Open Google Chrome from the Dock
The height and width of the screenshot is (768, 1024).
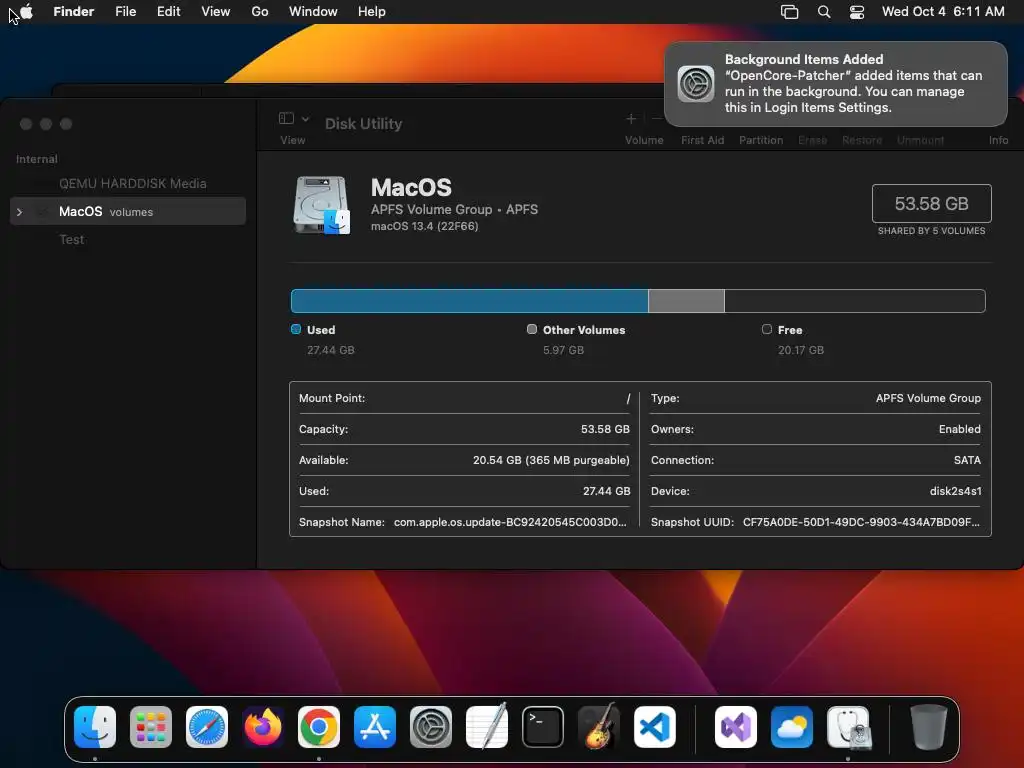(x=319, y=727)
